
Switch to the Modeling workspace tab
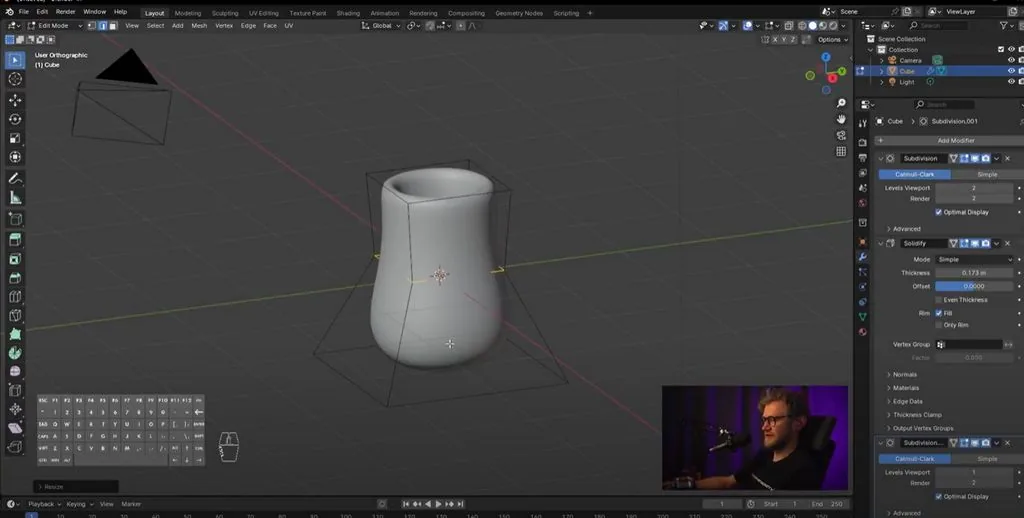[187, 13]
